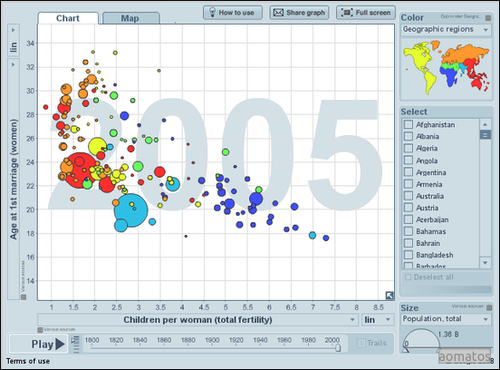Check the Afghanistan checkbox

[408, 124]
